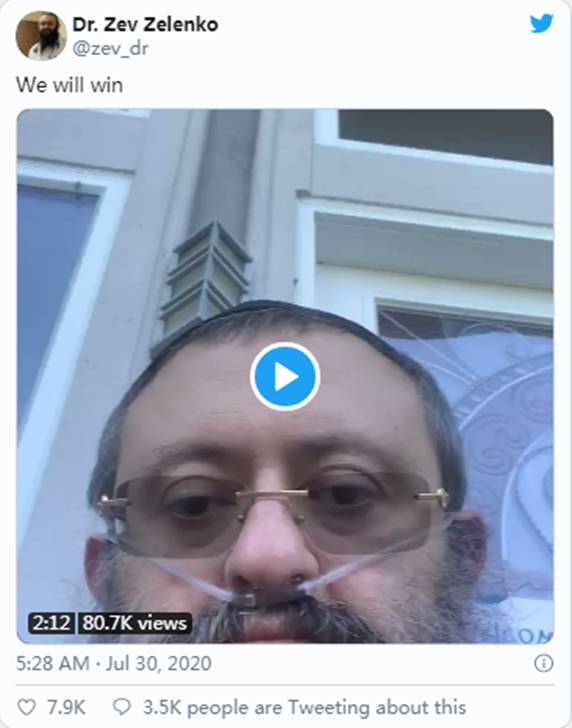Open the tweet info circle icon
The image size is (572, 728).
click(544, 663)
